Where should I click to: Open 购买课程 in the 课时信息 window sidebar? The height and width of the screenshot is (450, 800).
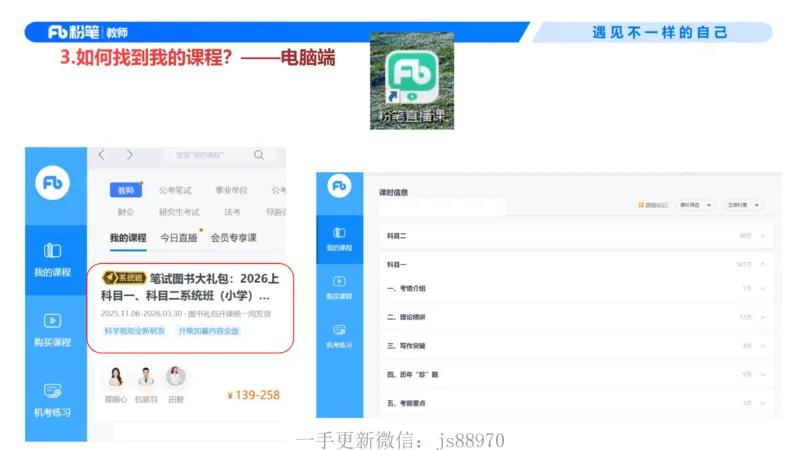339,288
